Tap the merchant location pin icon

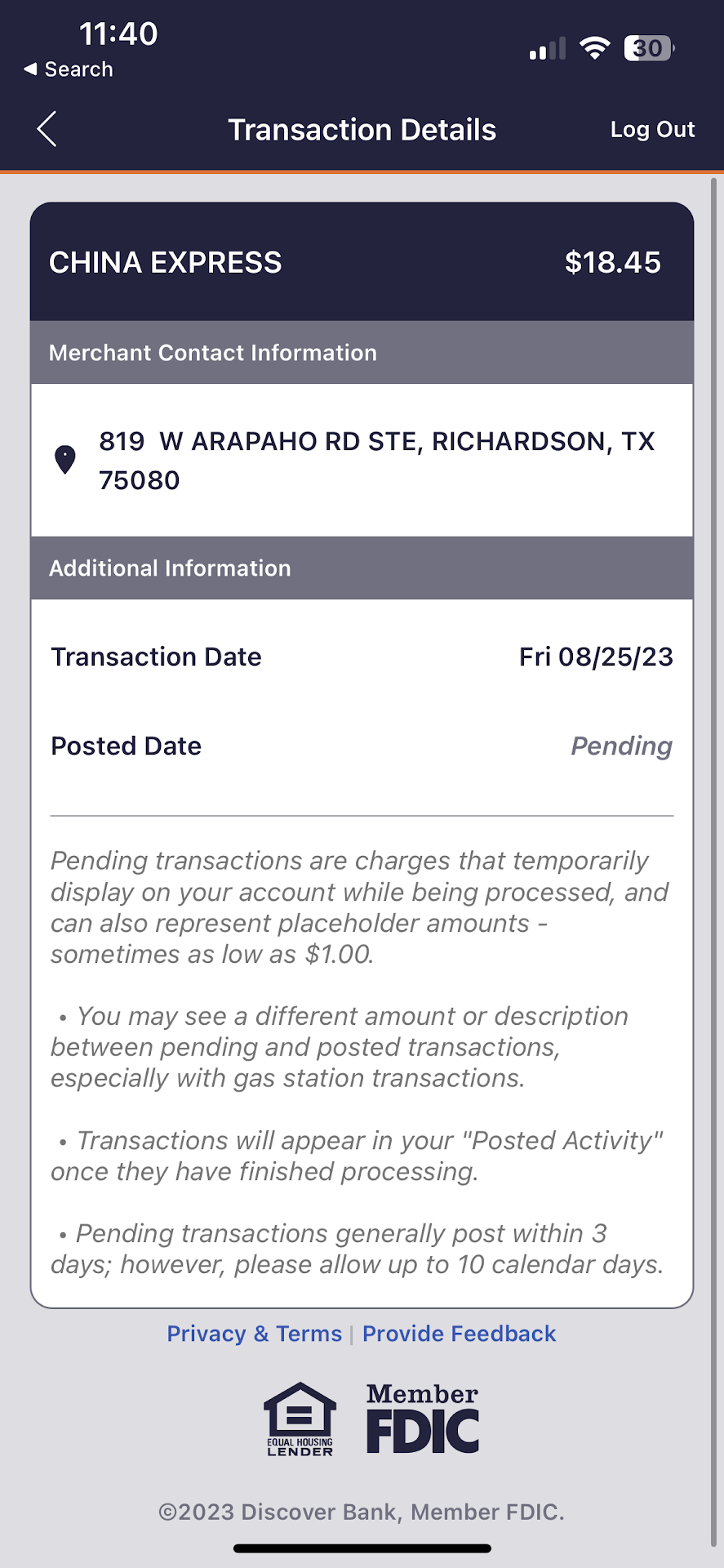pos(65,460)
